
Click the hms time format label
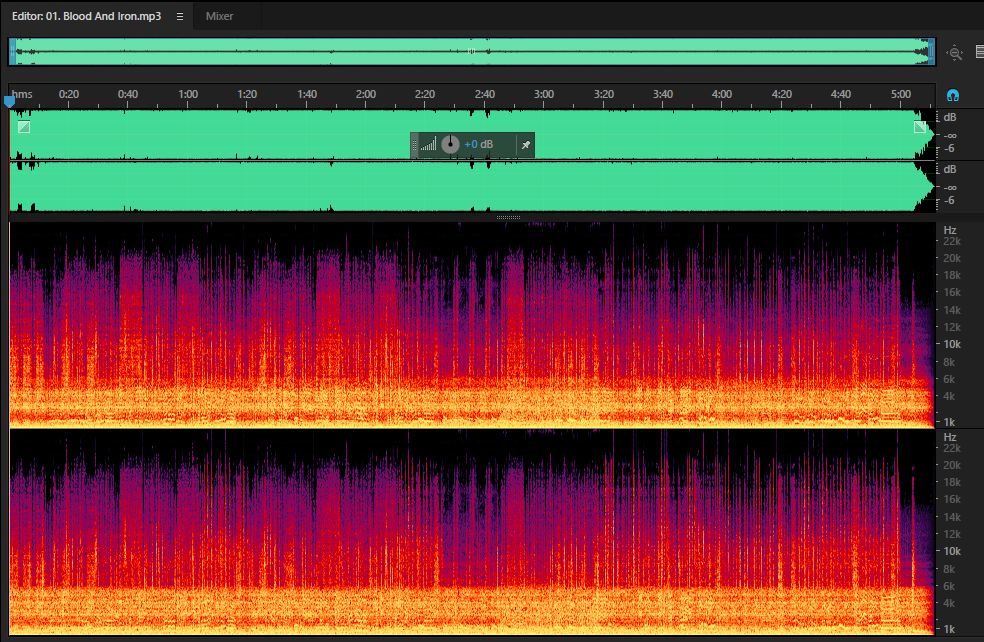pyautogui.click(x=22, y=94)
